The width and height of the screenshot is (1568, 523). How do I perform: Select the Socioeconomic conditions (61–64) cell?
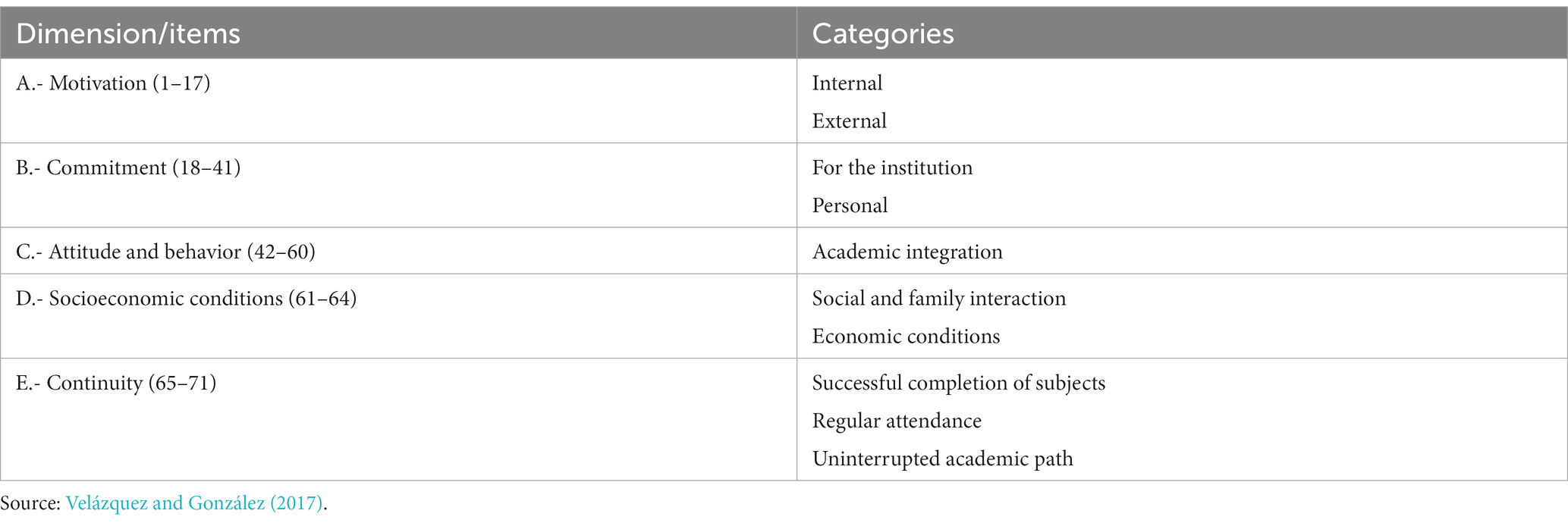pos(398,316)
